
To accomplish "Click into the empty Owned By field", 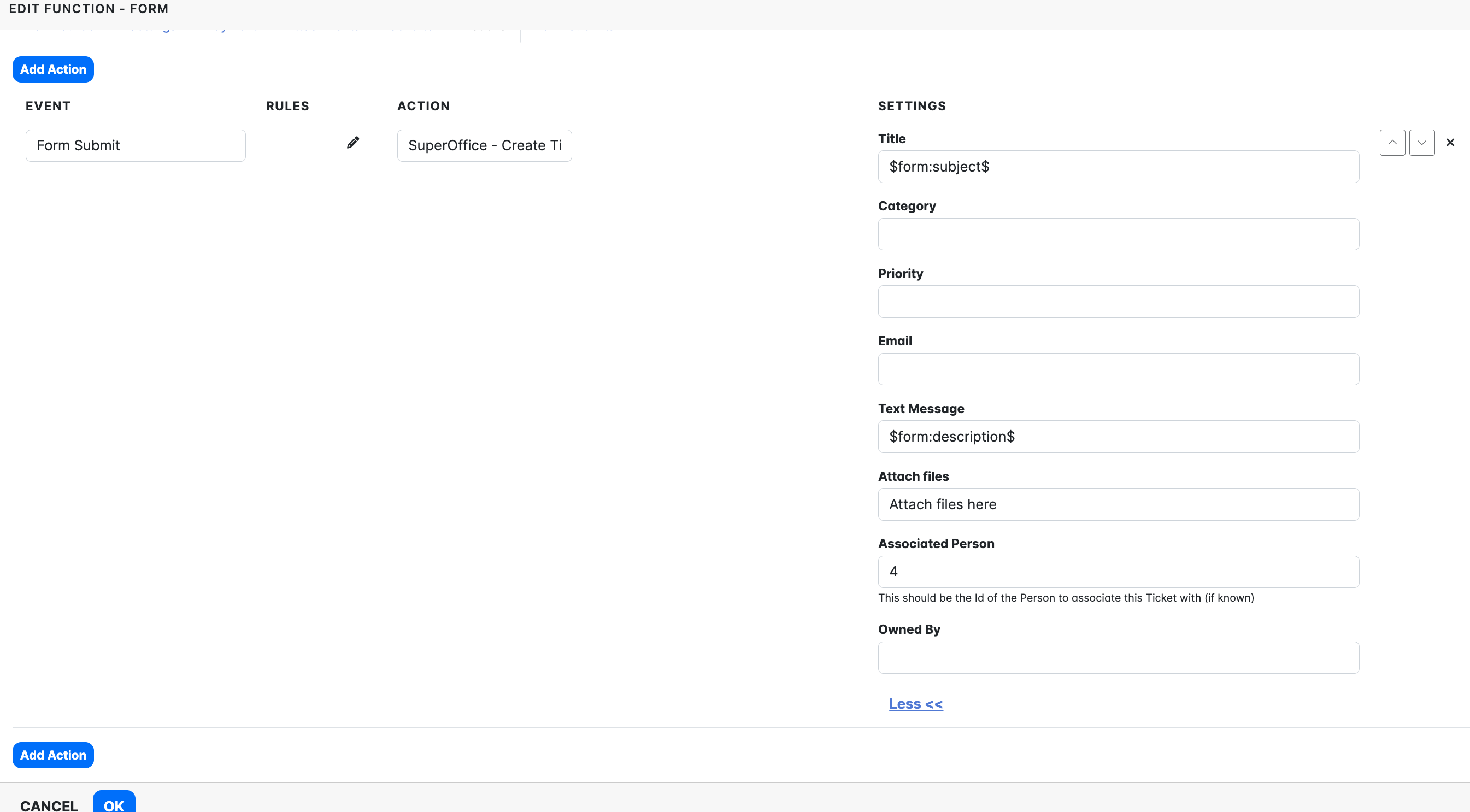I will 1118,657.
